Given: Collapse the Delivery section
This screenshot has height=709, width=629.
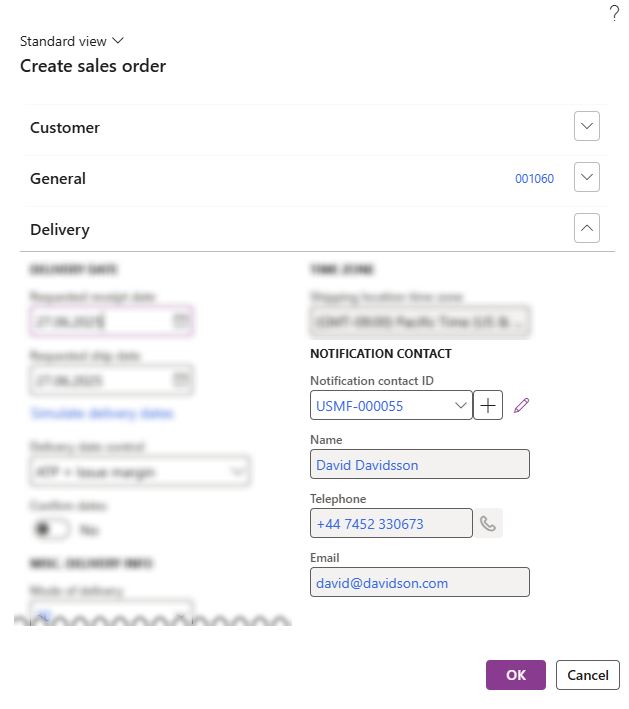Looking at the screenshot, I should pos(588,229).
